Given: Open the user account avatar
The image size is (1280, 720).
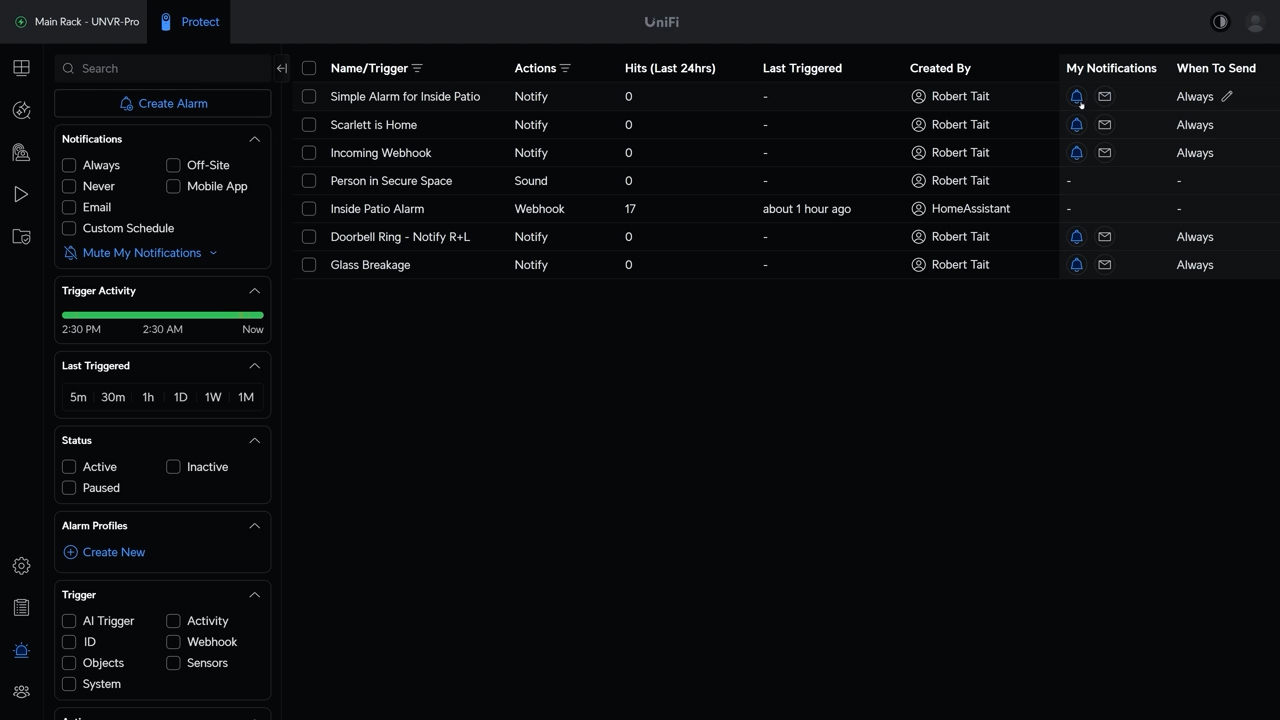Looking at the screenshot, I should coord(1255,22).
